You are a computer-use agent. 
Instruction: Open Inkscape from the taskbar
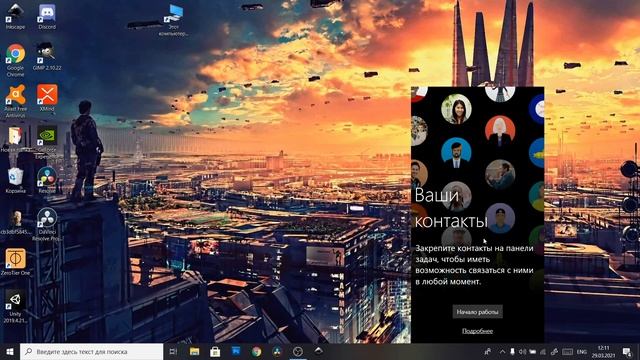tap(319, 351)
